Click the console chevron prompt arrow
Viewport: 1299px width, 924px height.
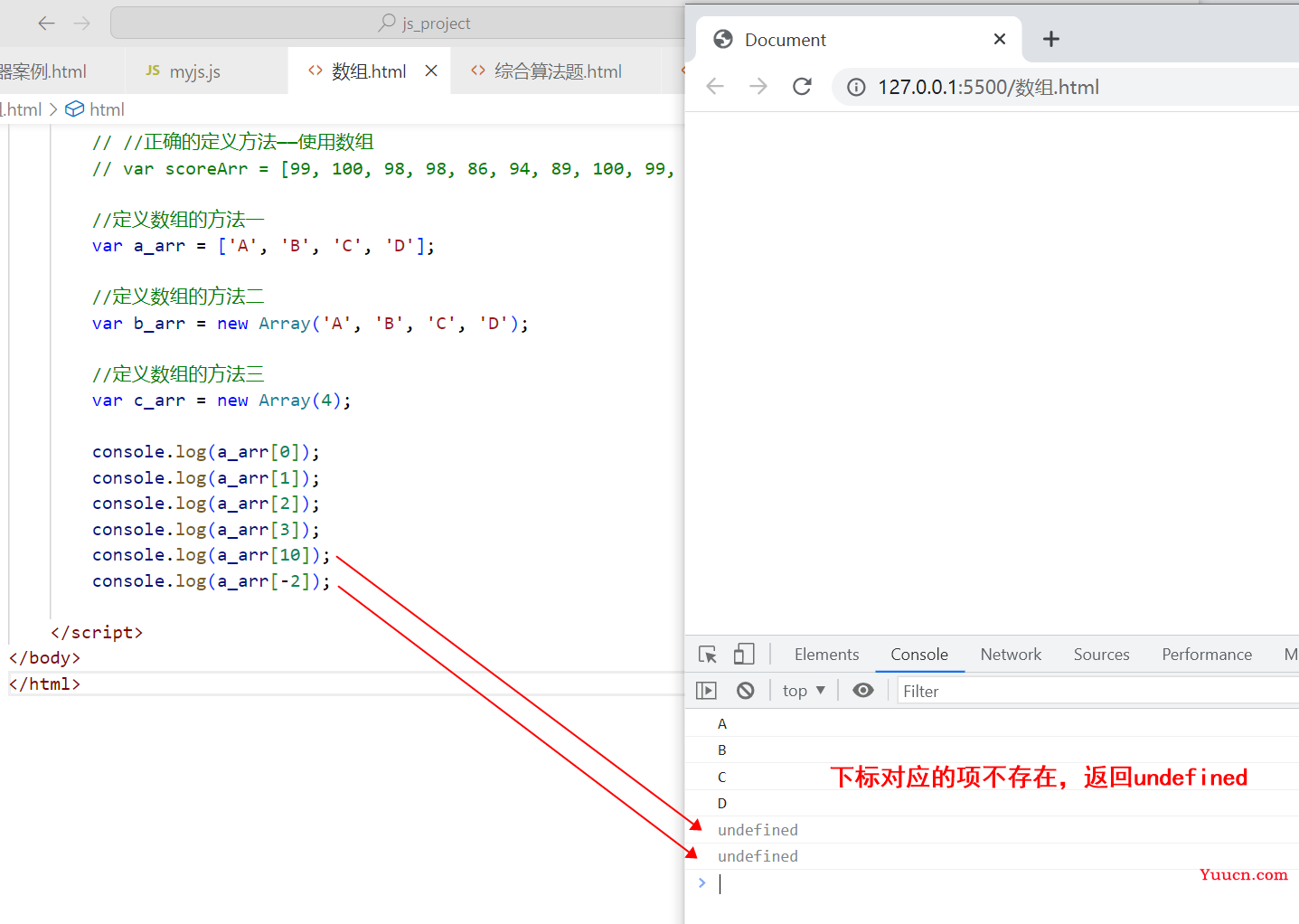pyautogui.click(x=701, y=882)
